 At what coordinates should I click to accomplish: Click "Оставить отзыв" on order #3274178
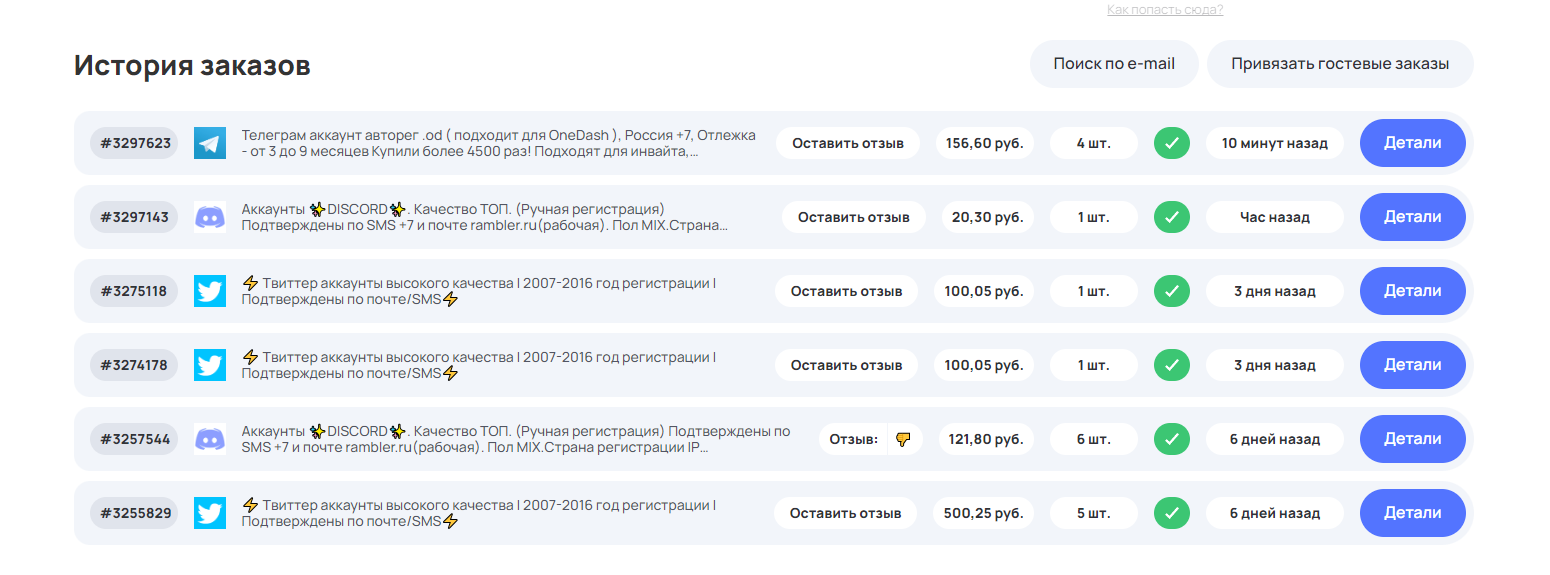point(846,365)
